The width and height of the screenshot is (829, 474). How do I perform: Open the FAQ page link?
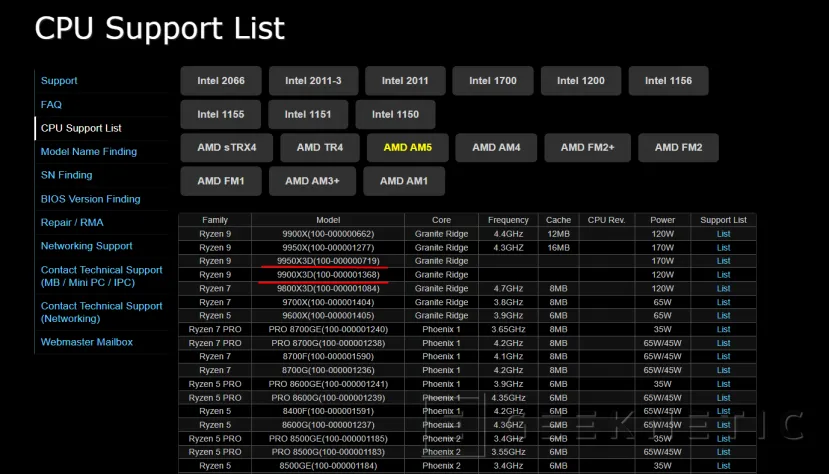pyautogui.click(x=51, y=105)
